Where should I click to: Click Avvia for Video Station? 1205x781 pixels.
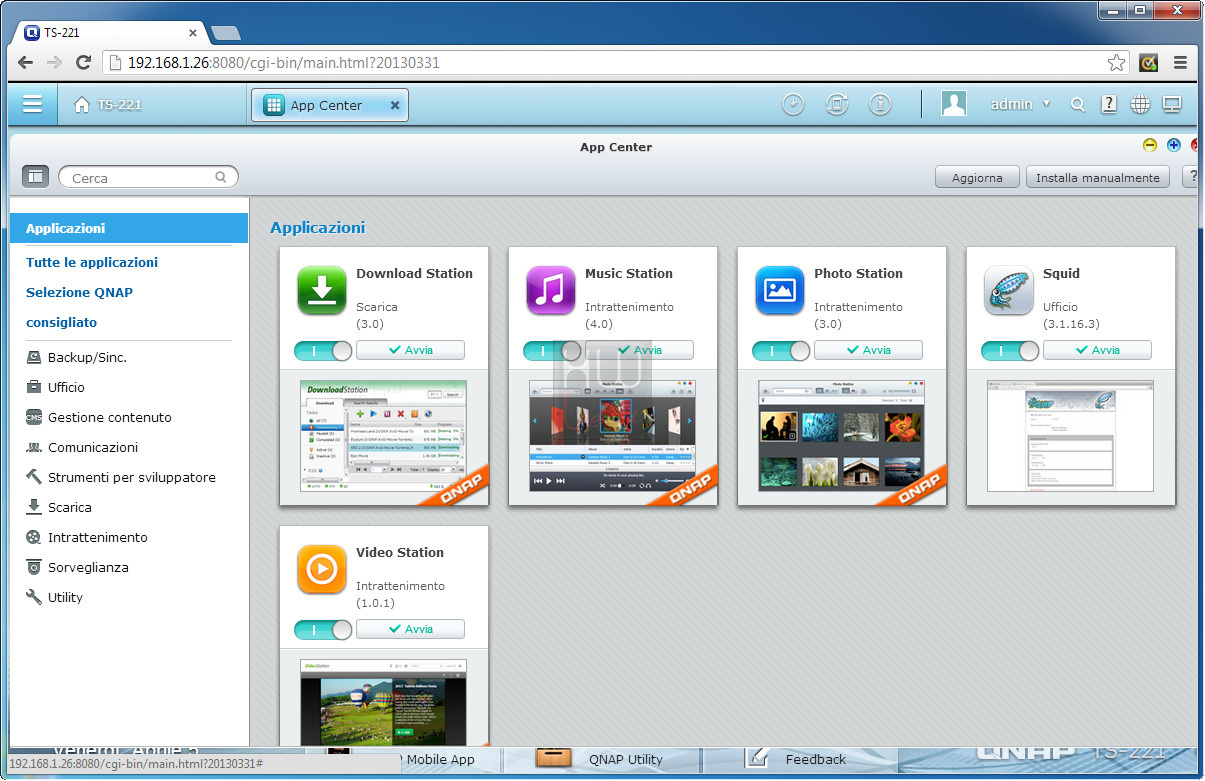point(410,629)
